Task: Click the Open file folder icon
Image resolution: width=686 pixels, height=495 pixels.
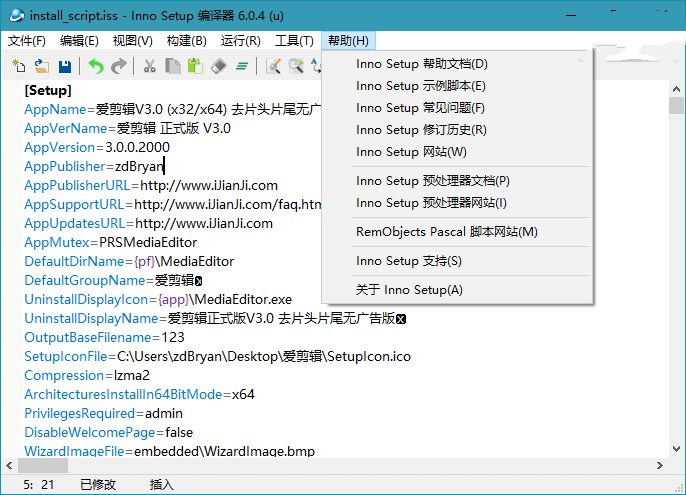Action: 42,66
